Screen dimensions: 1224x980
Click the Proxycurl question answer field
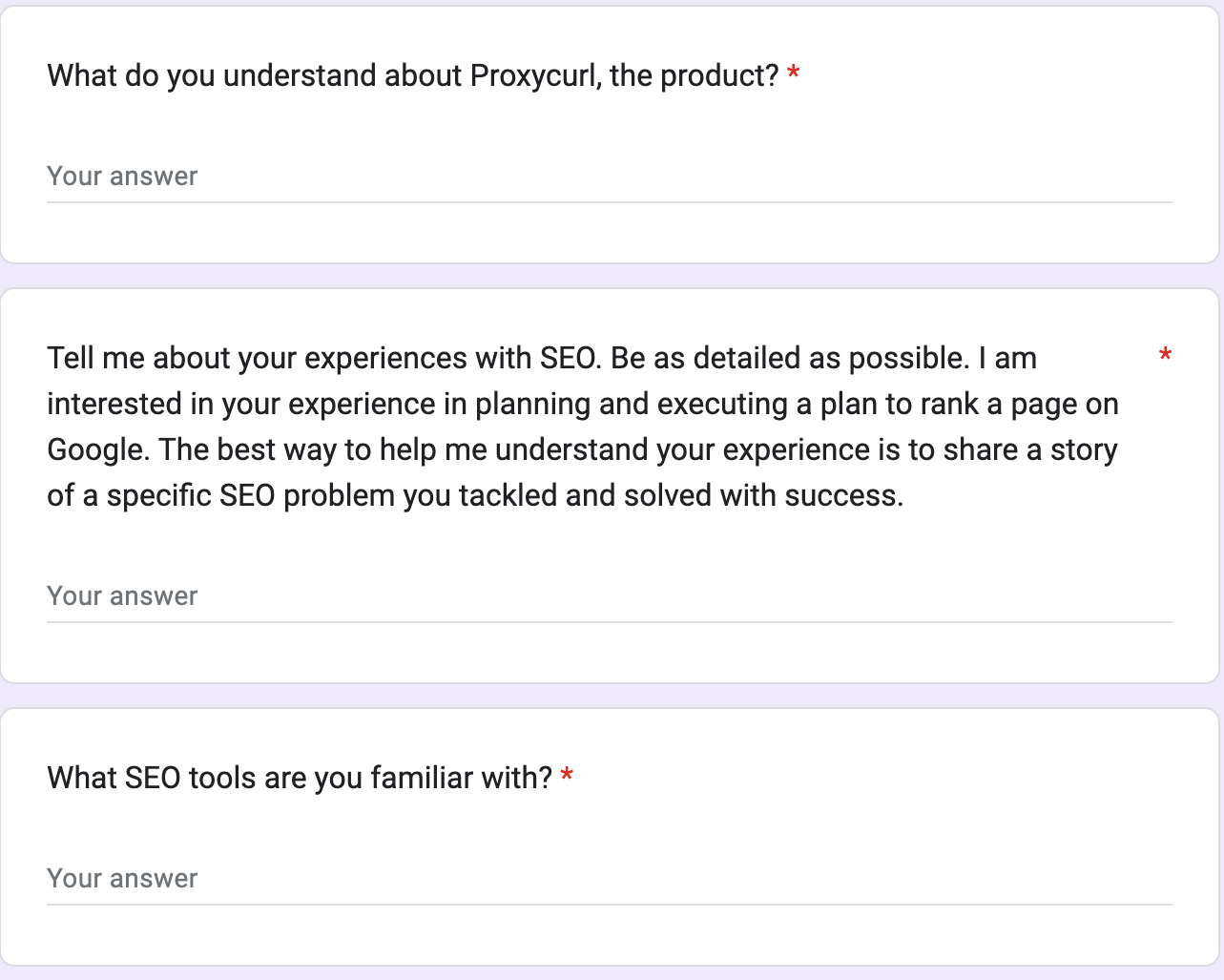coord(609,177)
